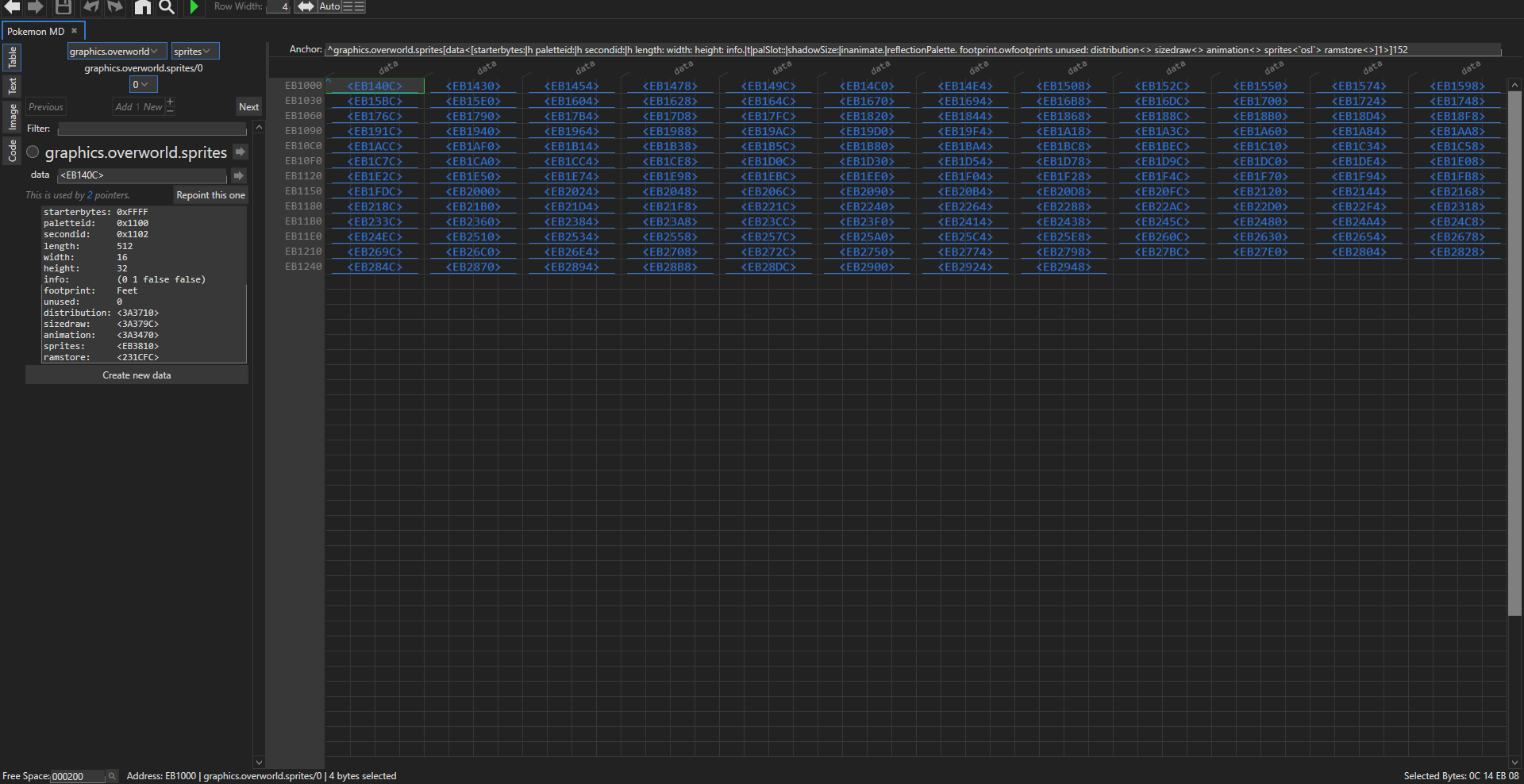Click the undo arrow icon
The image size is (1524, 784).
(91, 7)
